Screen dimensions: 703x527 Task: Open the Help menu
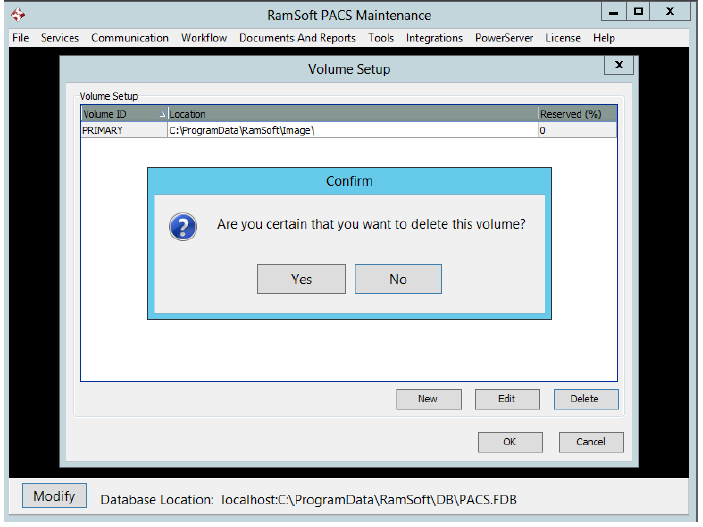click(x=604, y=38)
